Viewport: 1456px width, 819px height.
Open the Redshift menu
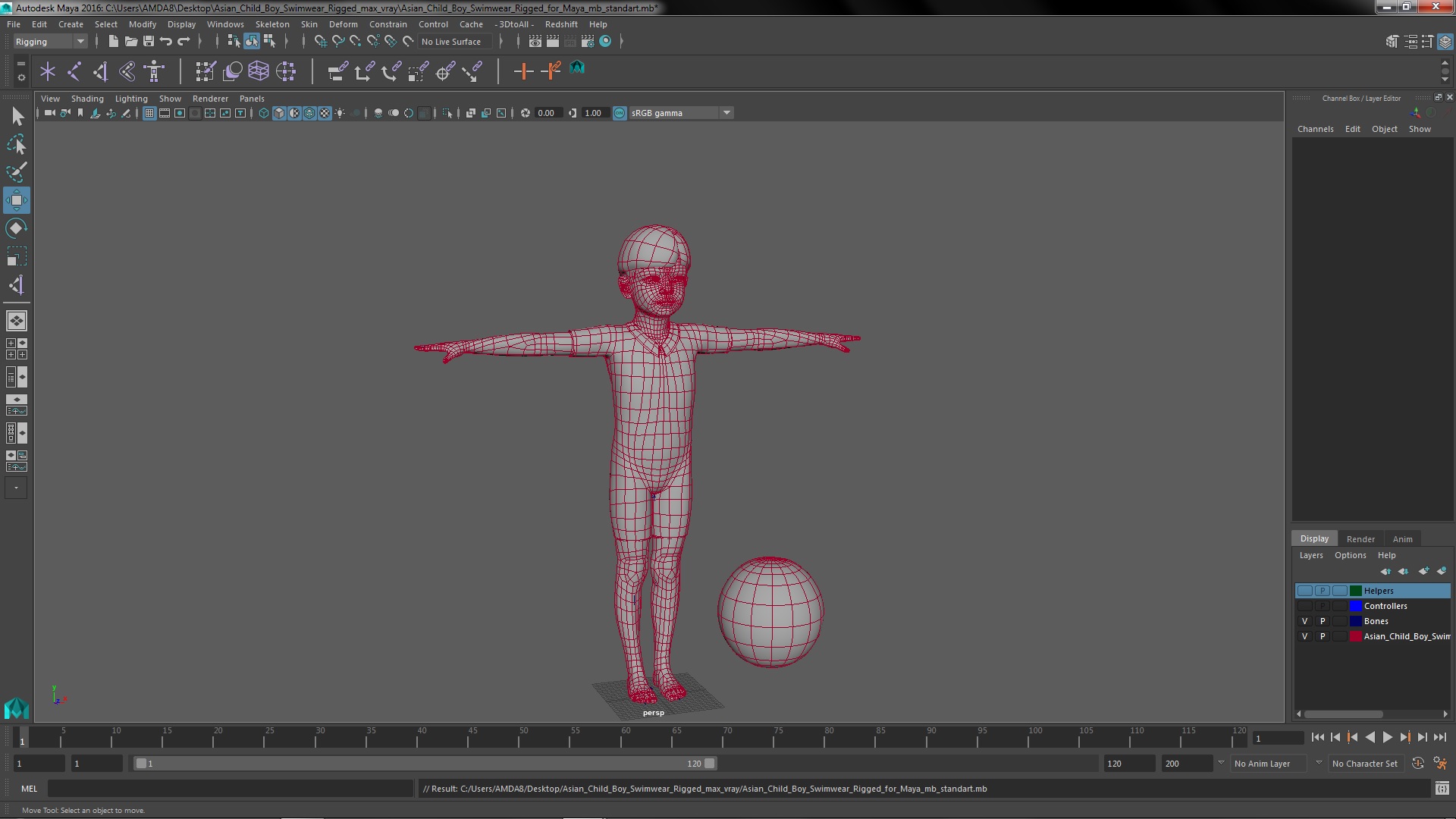click(561, 24)
